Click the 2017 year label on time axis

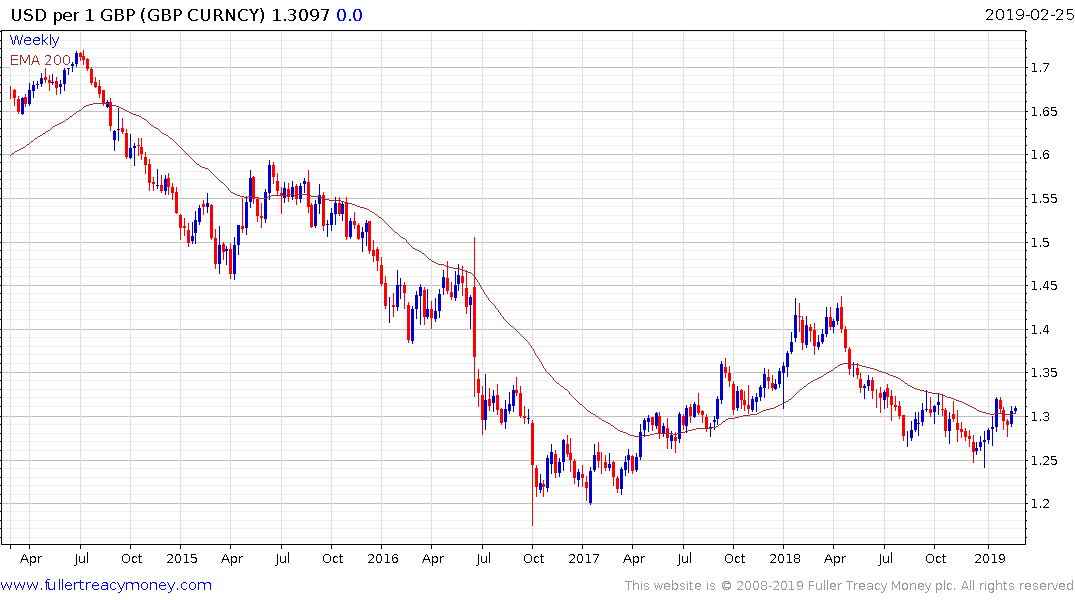[583, 558]
